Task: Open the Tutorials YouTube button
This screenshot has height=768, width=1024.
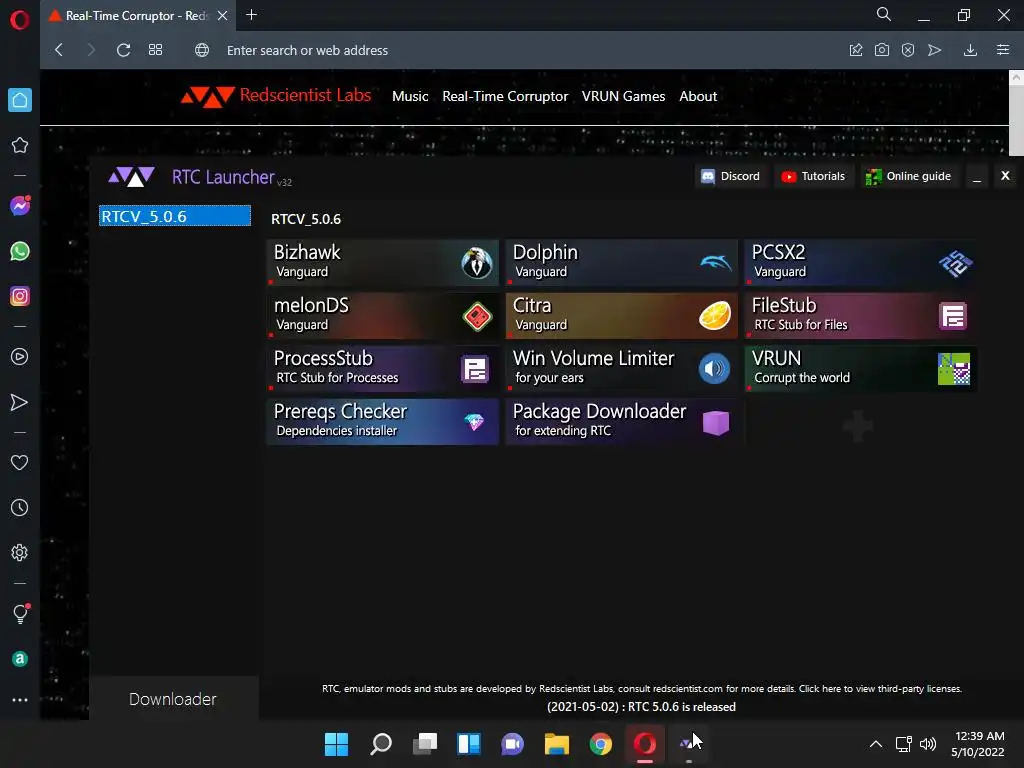Action: coord(813,176)
